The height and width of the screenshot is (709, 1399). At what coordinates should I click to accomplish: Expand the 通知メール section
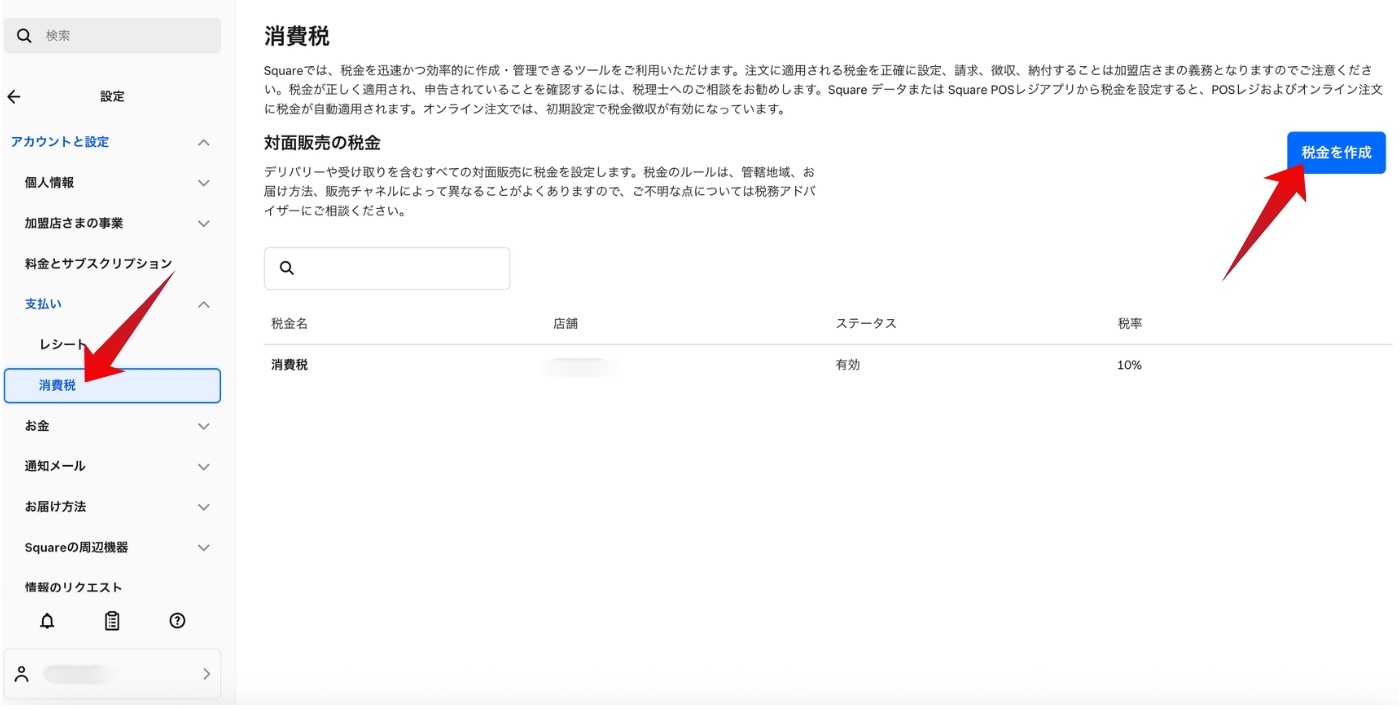[204, 467]
